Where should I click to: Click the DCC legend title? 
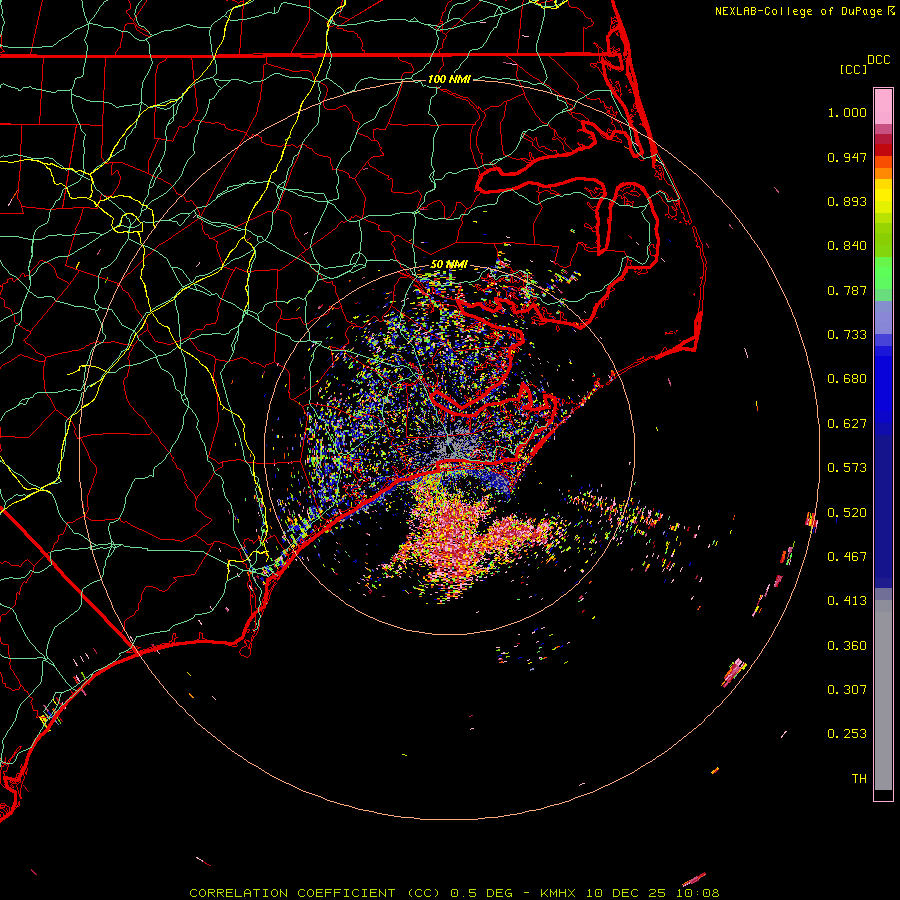click(878, 60)
